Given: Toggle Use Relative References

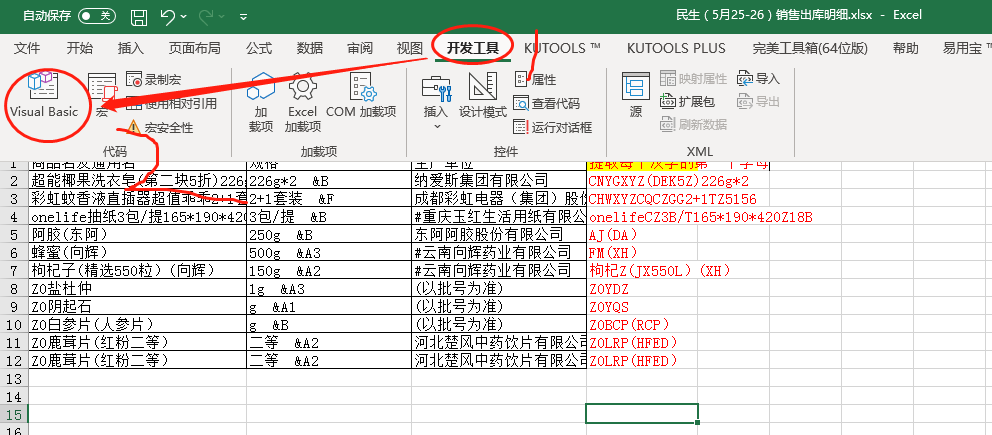Looking at the screenshot, I should click(171, 103).
